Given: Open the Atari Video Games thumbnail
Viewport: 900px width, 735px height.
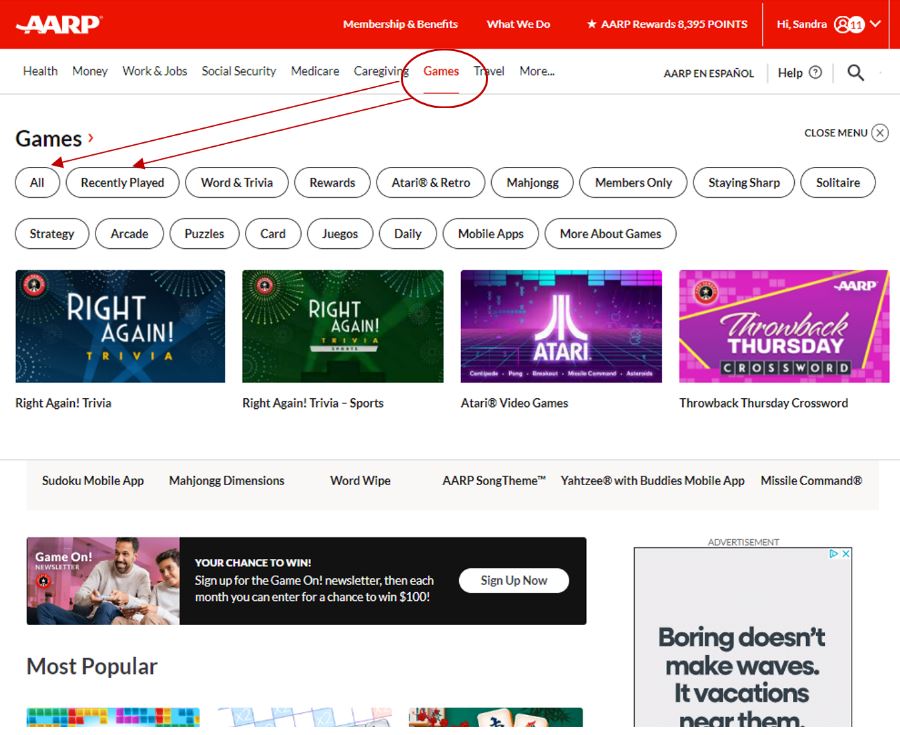Looking at the screenshot, I should [561, 325].
